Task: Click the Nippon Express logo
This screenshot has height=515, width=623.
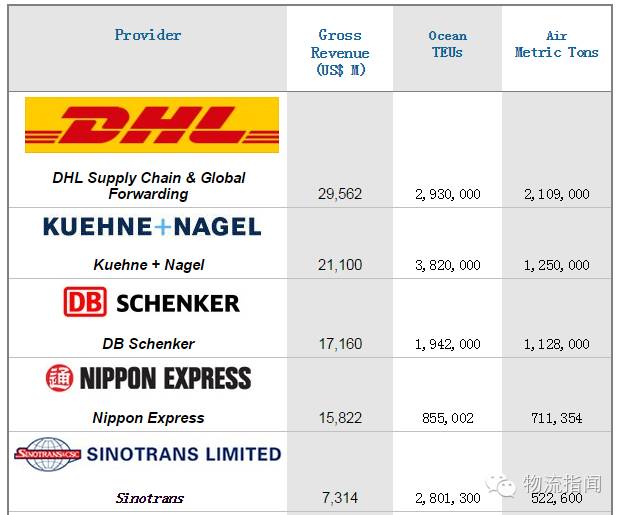Action: tap(148, 378)
